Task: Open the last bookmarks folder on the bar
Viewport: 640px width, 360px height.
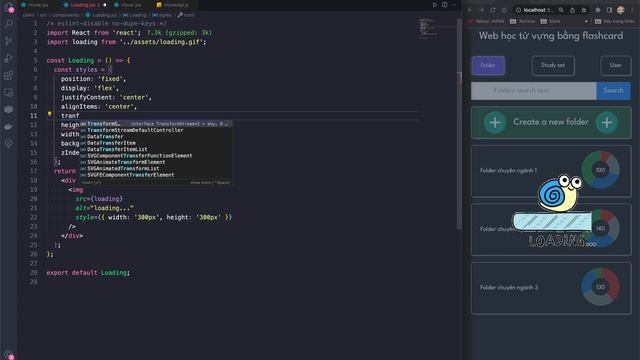Action: coord(614,21)
